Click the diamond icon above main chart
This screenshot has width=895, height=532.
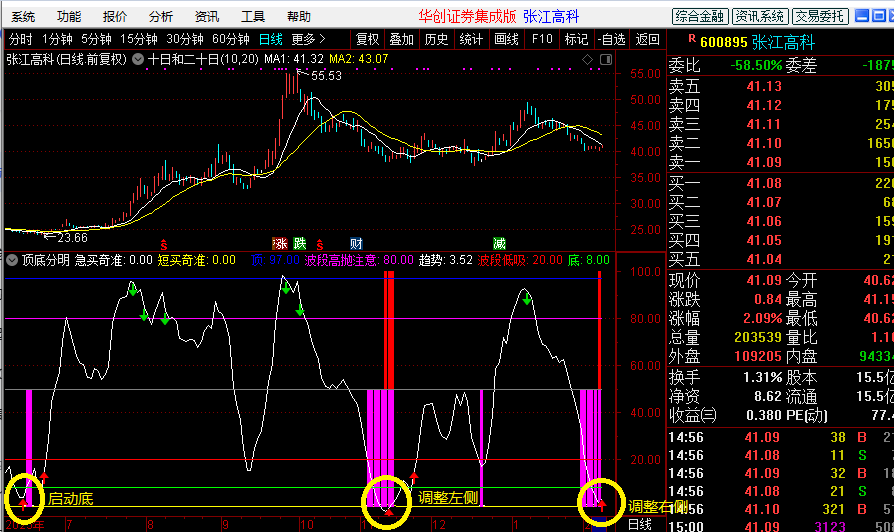587,59
